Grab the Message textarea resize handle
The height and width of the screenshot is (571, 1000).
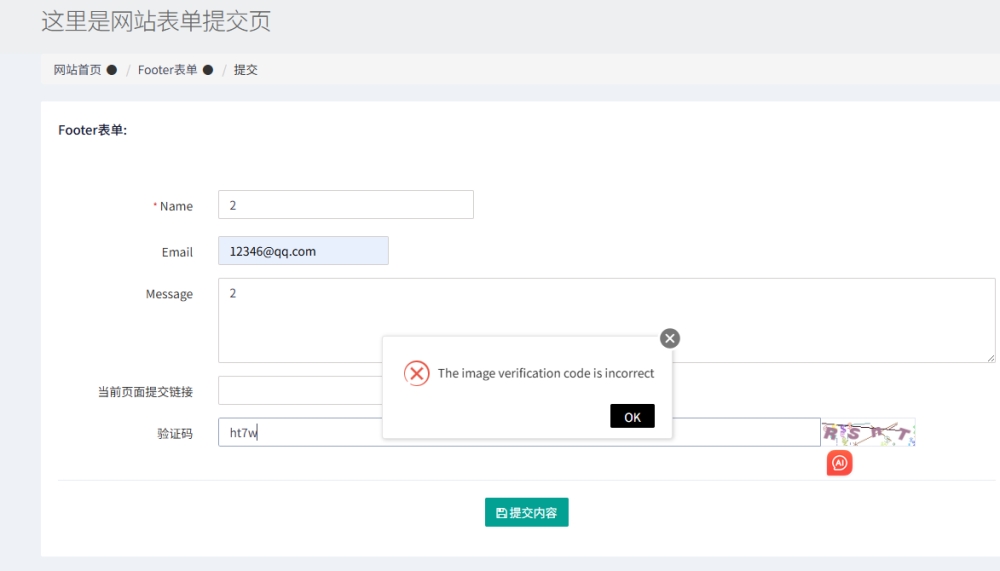(x=990, y=357)
